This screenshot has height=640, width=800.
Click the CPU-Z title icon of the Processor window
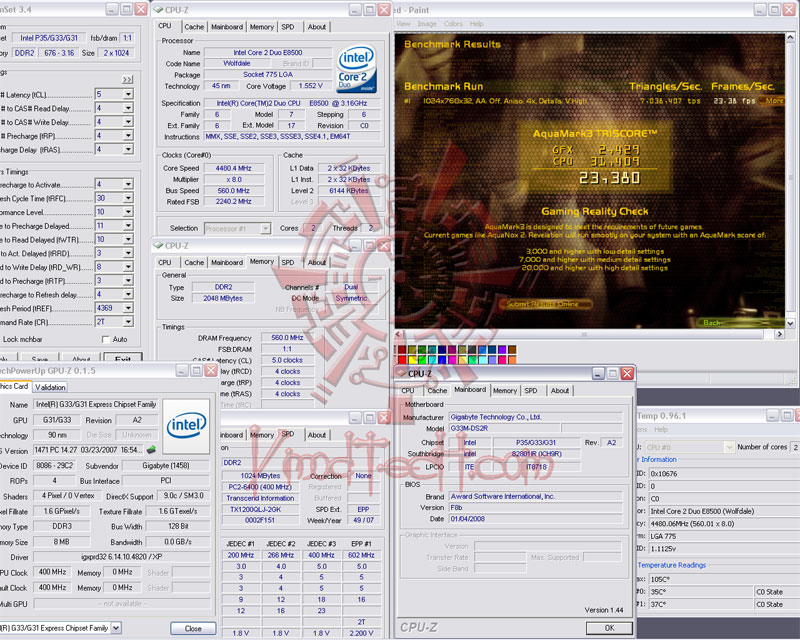pos(158,10)
